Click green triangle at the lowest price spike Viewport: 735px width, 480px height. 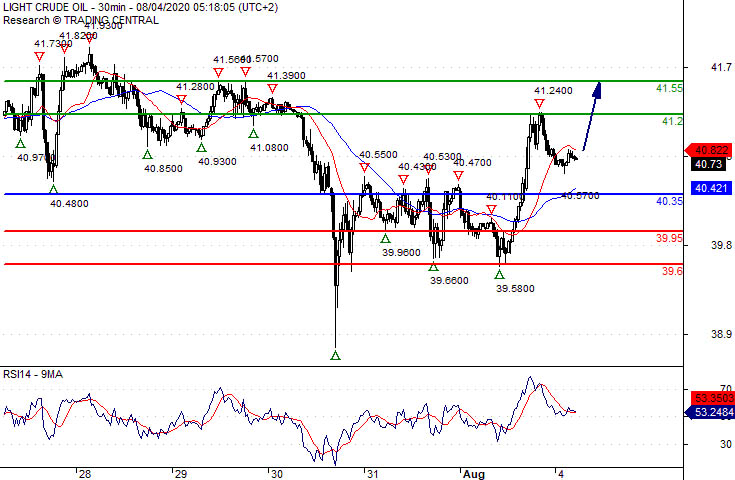[x=335, y=354]
